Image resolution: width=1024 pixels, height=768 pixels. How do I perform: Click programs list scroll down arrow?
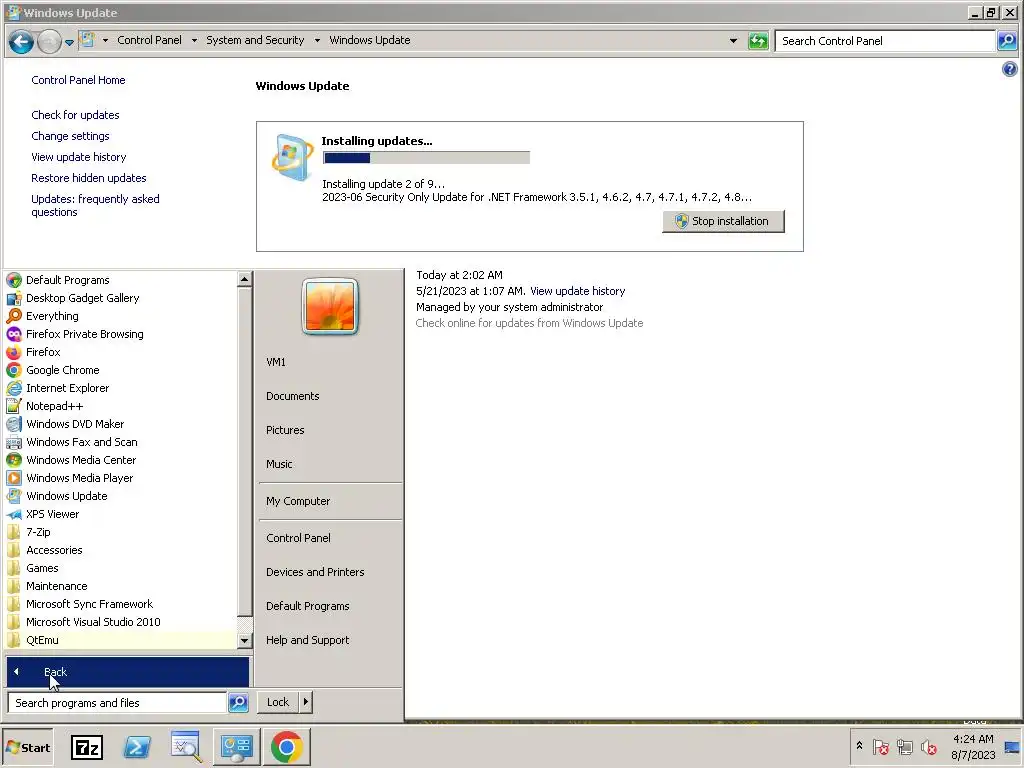(244, 641)
